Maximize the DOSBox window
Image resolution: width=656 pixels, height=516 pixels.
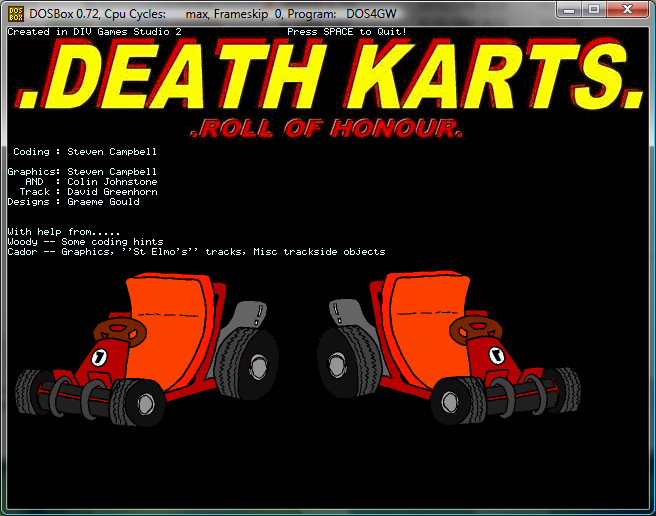(x=594, y=10)
